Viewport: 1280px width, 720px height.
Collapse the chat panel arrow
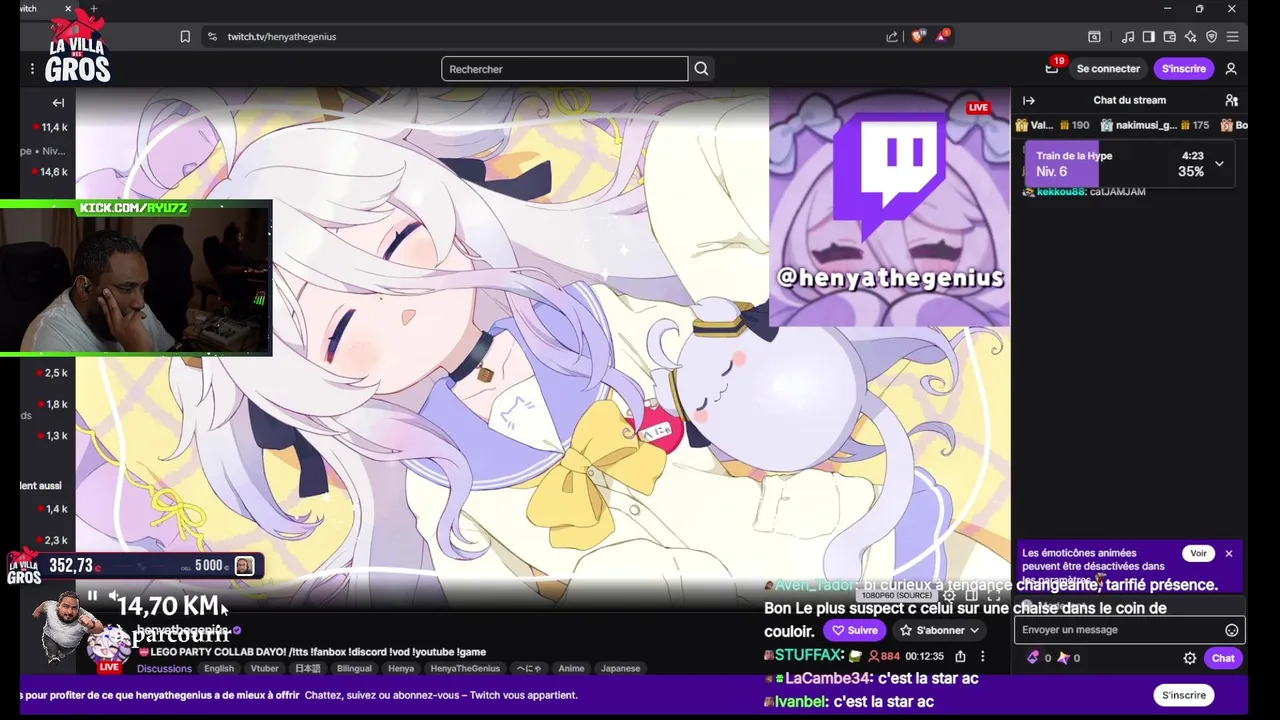coord(1029,100)
